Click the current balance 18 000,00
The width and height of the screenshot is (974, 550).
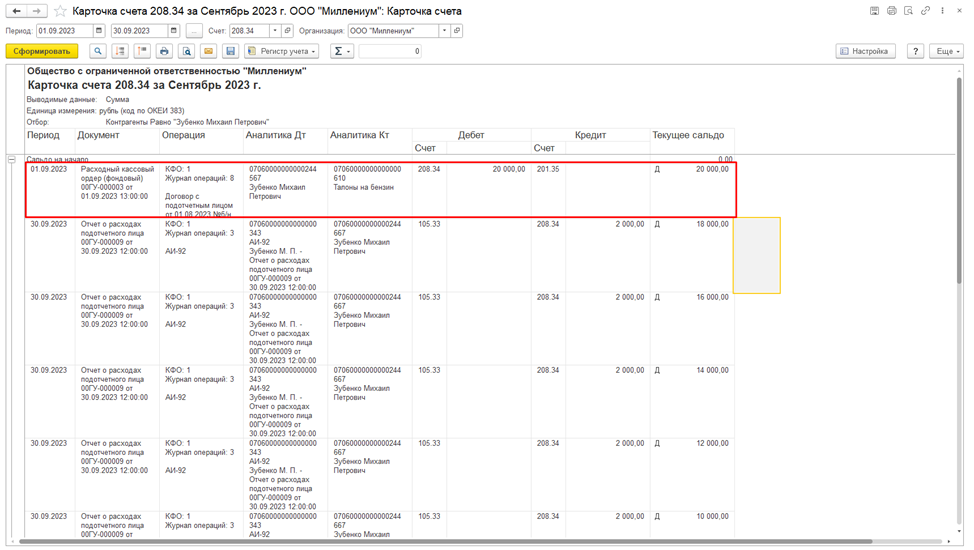pyautogui.click(x=712, y=224)
